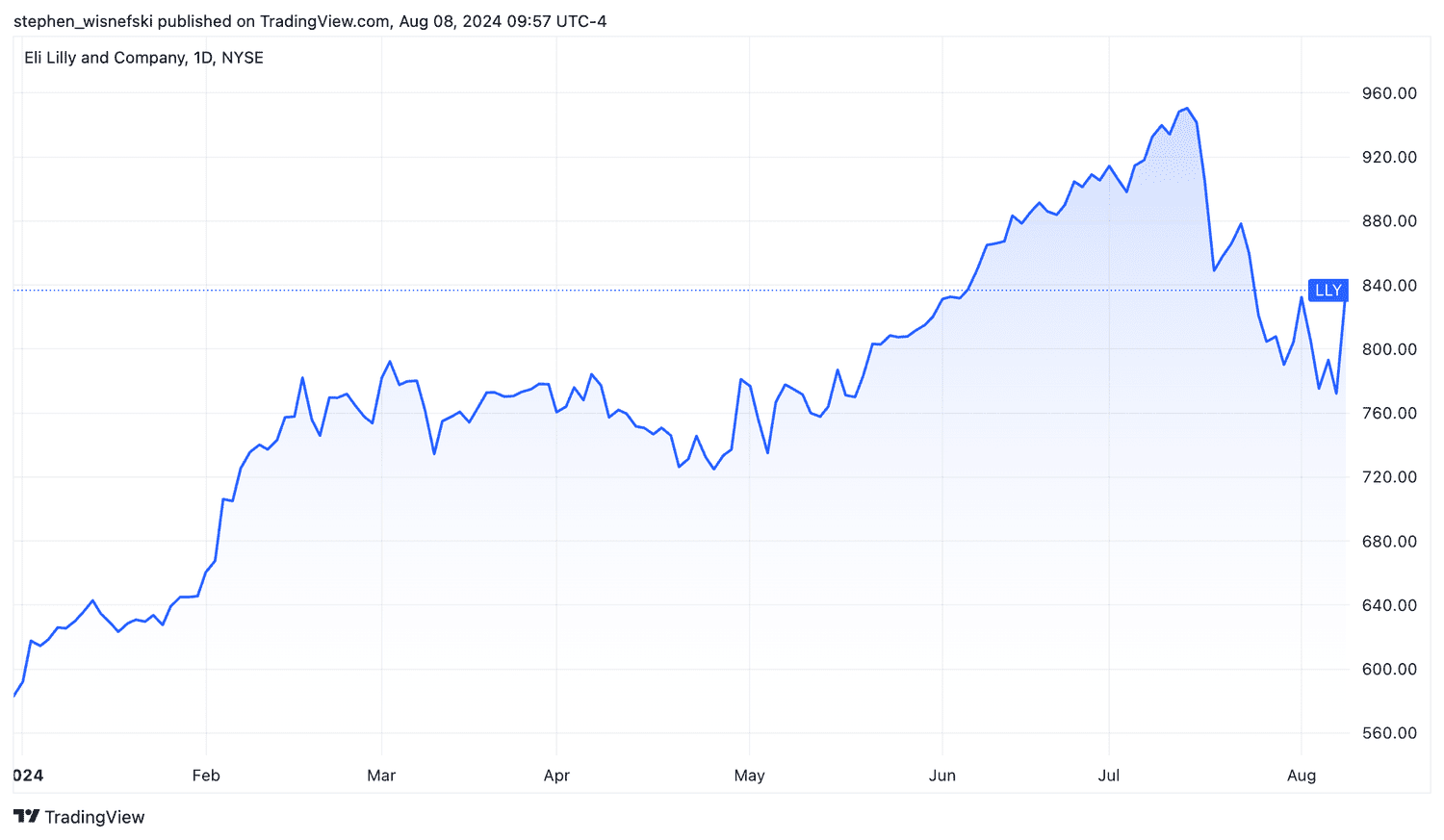Click the 920.00 price axis label
The width and height of the screenshot is (1444, 840).
[1389, 157]
